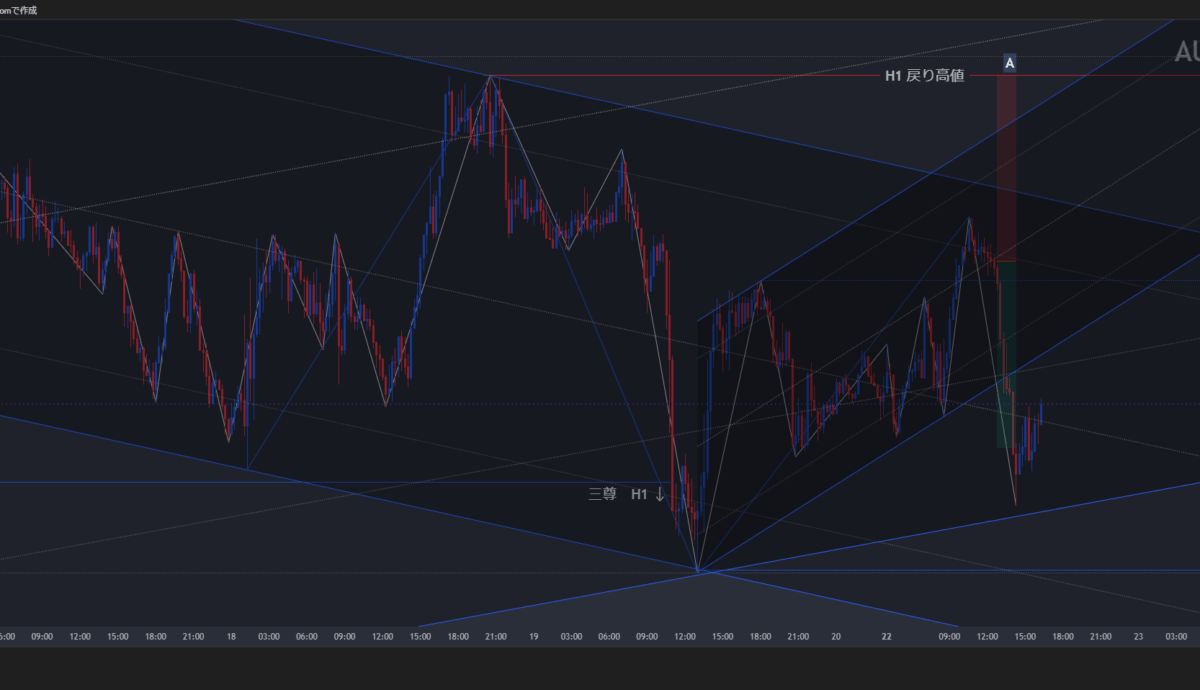
Task: Select the "三尊 H1" annotation text
Action: click(617, 494)
